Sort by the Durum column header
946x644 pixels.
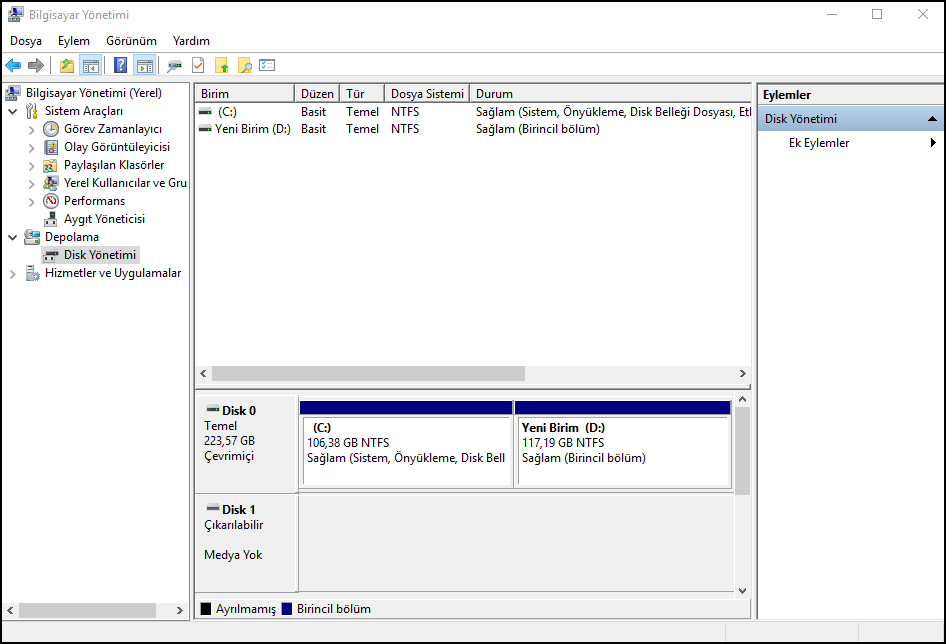coord(611,94)
